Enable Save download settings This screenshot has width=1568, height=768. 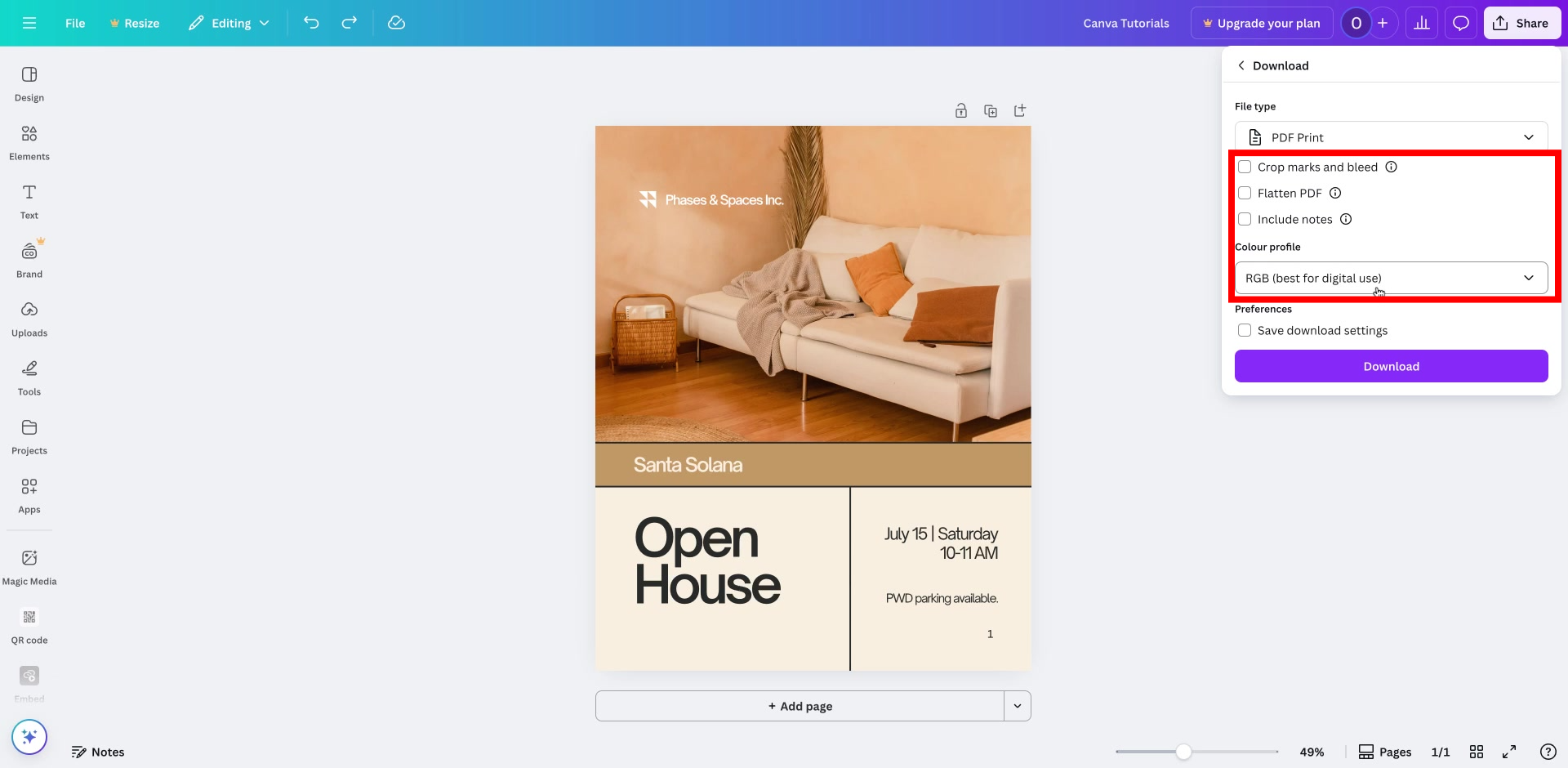pos(1245,330)
